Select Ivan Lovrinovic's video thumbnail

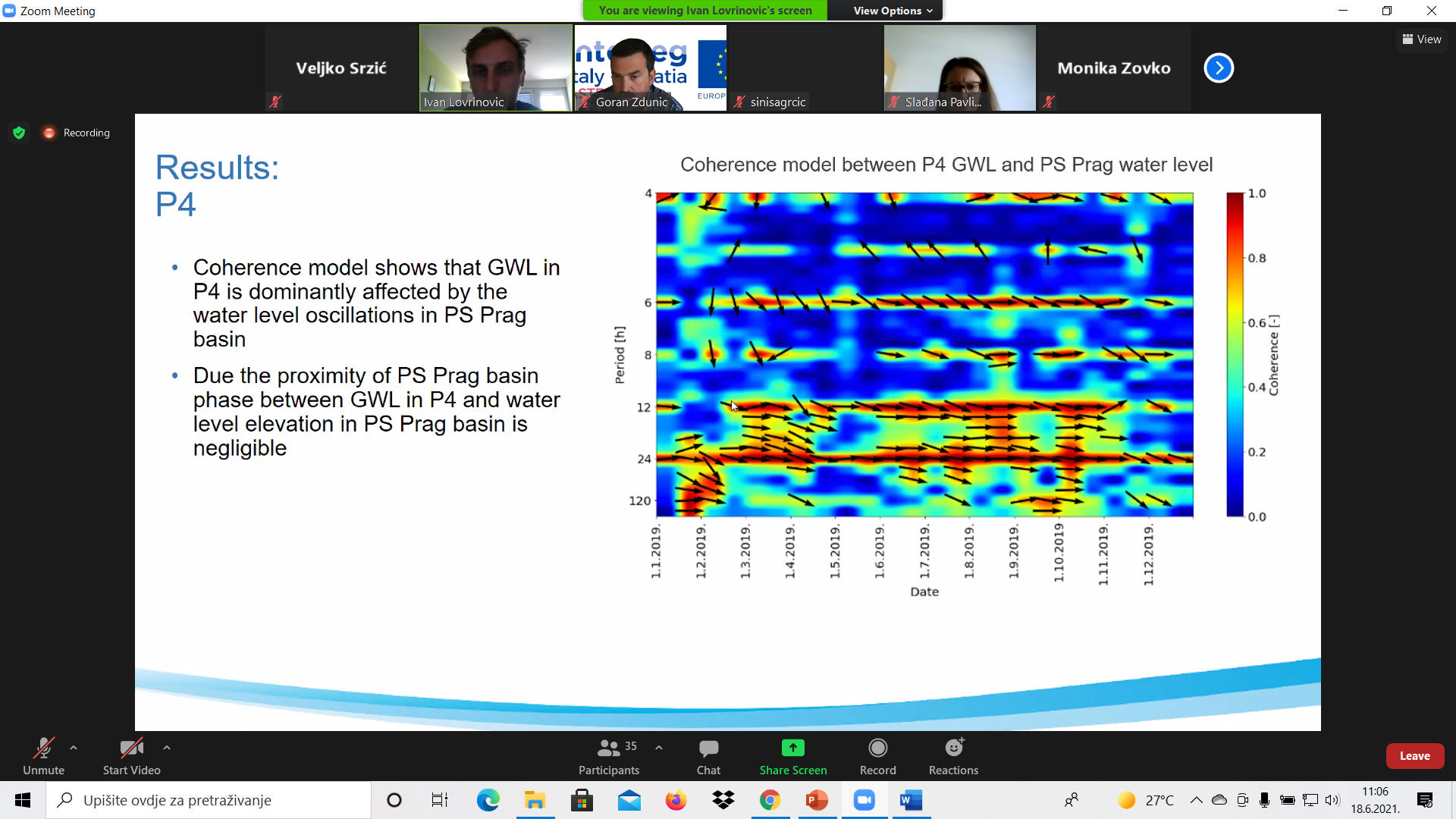pyautogui.click(x=496, y=67)
